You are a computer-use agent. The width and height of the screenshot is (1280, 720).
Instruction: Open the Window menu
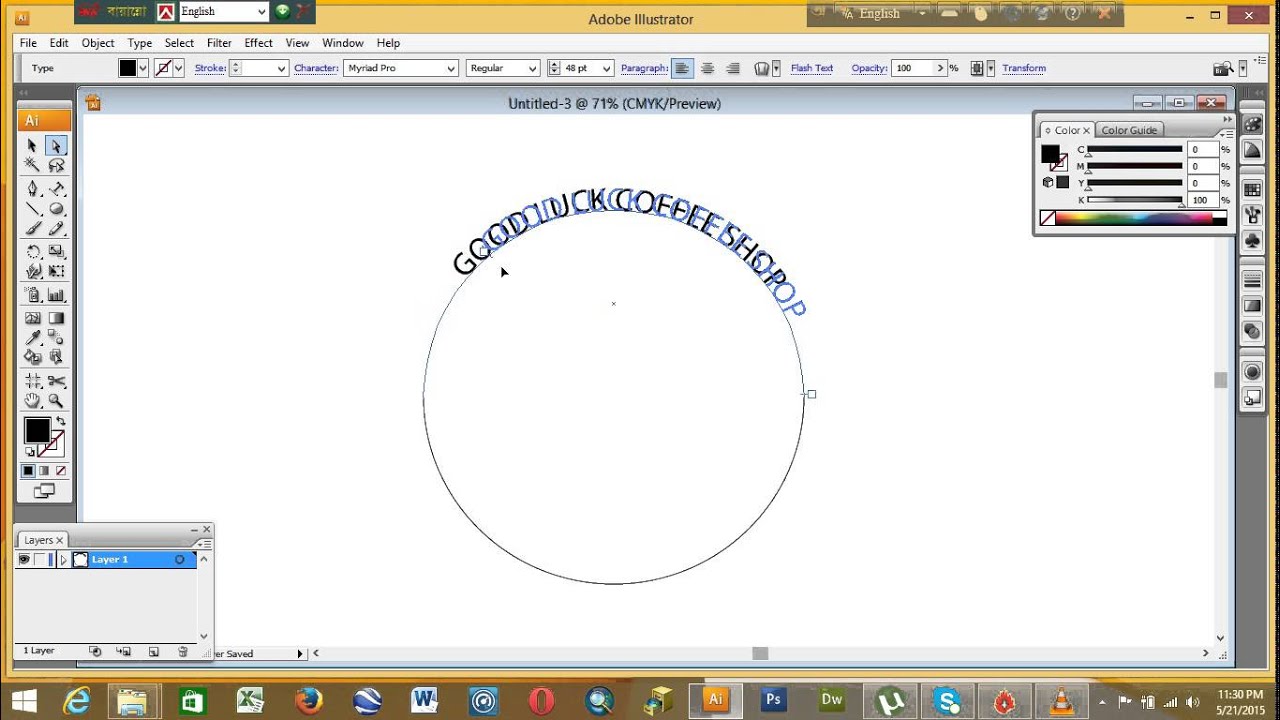click(342, 43)
